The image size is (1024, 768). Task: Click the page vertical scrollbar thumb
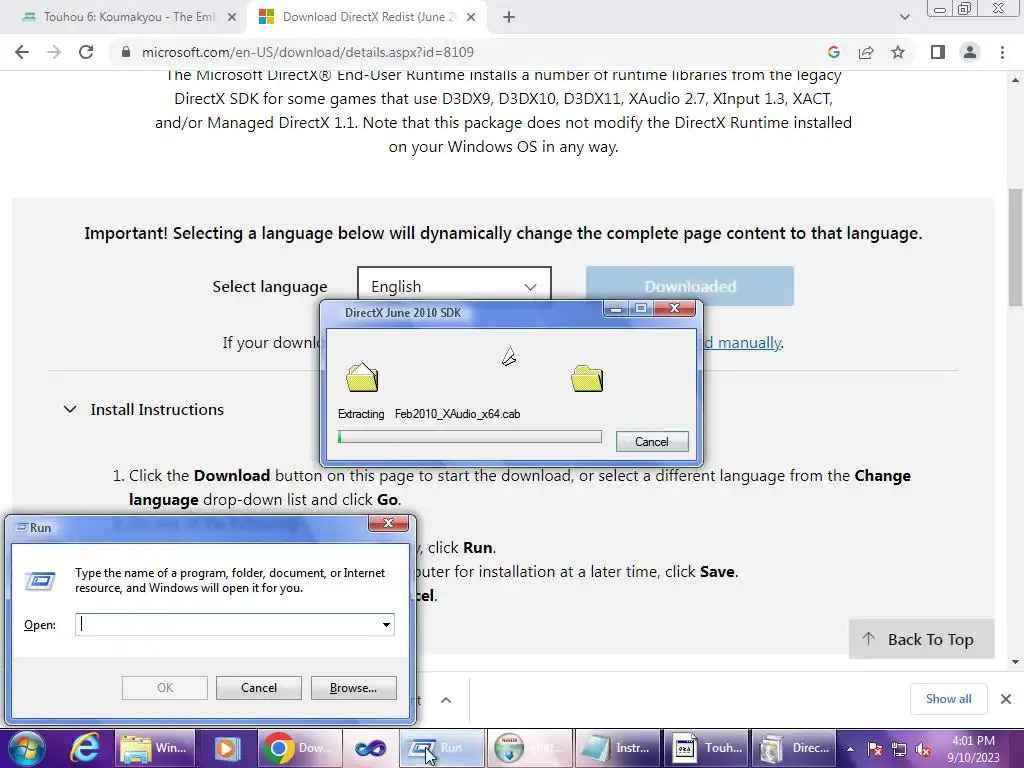(x=1015, y=249)
